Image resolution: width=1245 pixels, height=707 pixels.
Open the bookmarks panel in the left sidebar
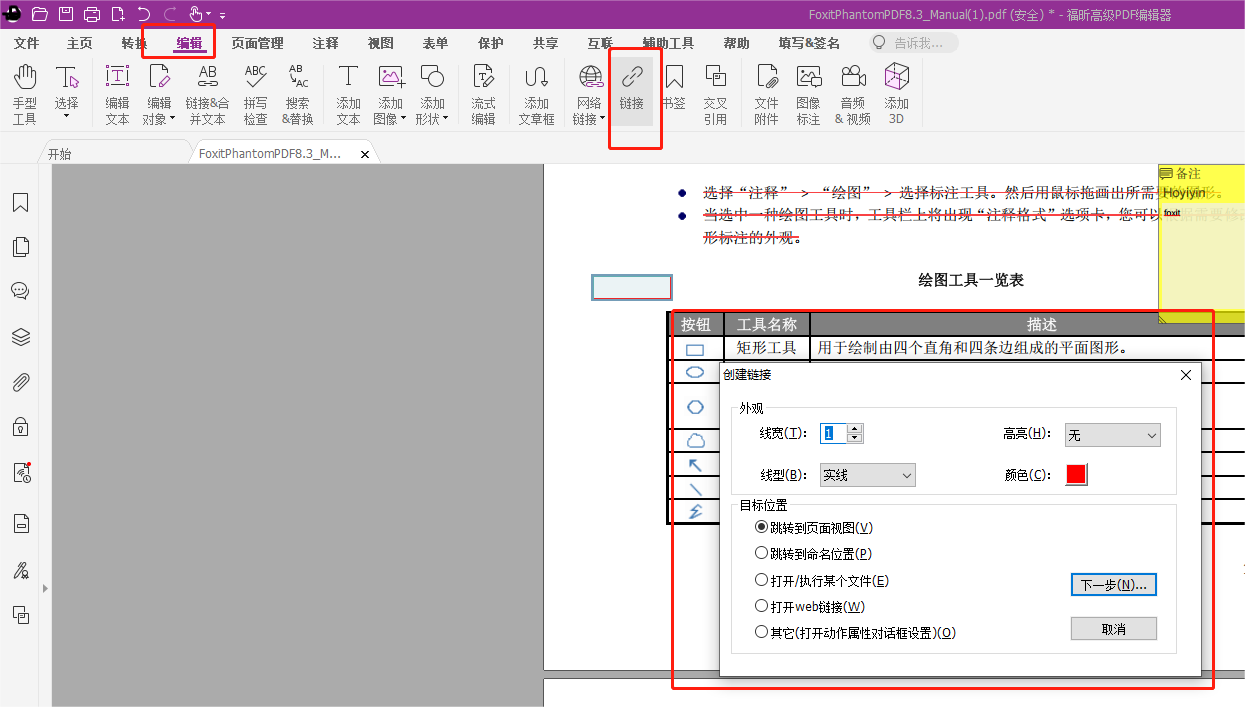[x=20, y=203]
